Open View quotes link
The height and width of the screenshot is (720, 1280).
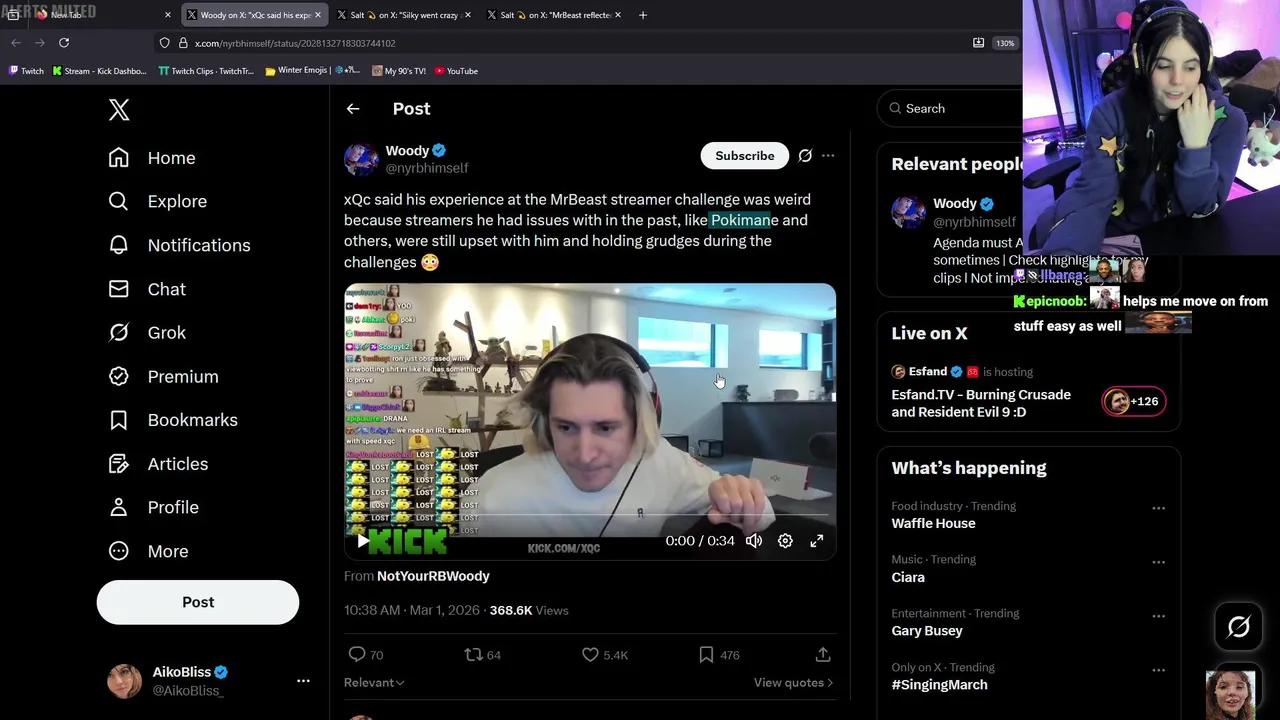(794, 683)
